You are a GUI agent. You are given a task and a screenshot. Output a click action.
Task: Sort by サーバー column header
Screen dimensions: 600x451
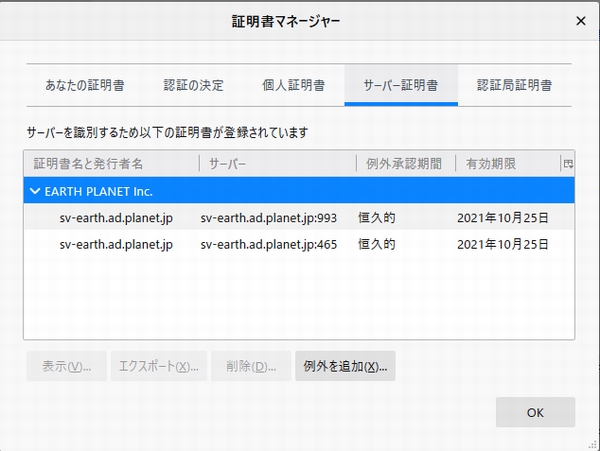(278, 164)
